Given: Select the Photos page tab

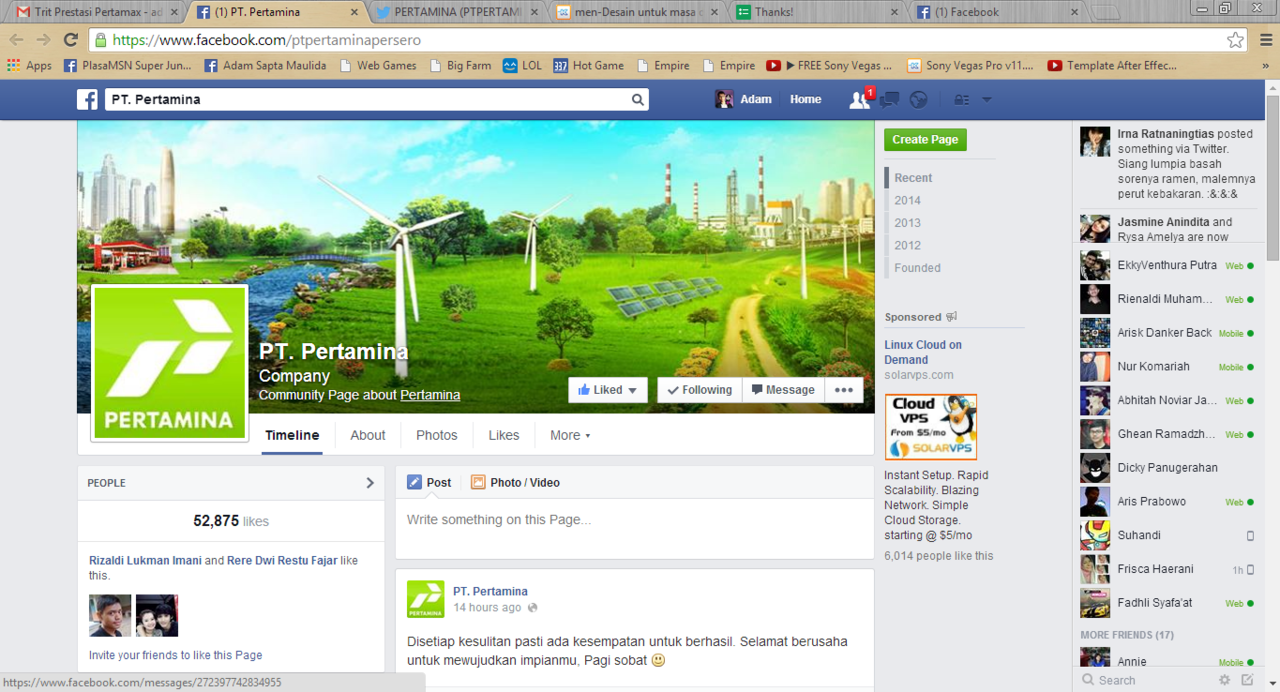Looking at the screenshot, I should coord(437,435).
